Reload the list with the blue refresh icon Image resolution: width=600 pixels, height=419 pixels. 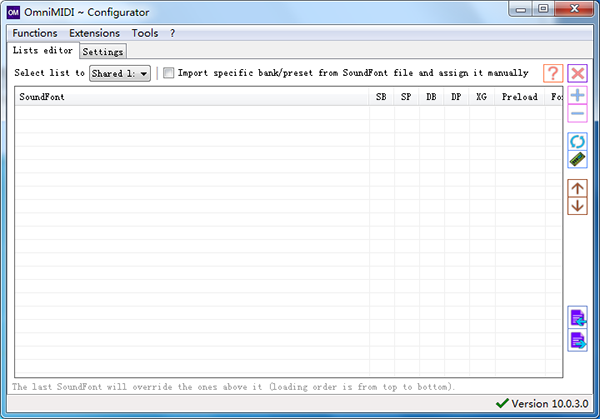(578, 141)
